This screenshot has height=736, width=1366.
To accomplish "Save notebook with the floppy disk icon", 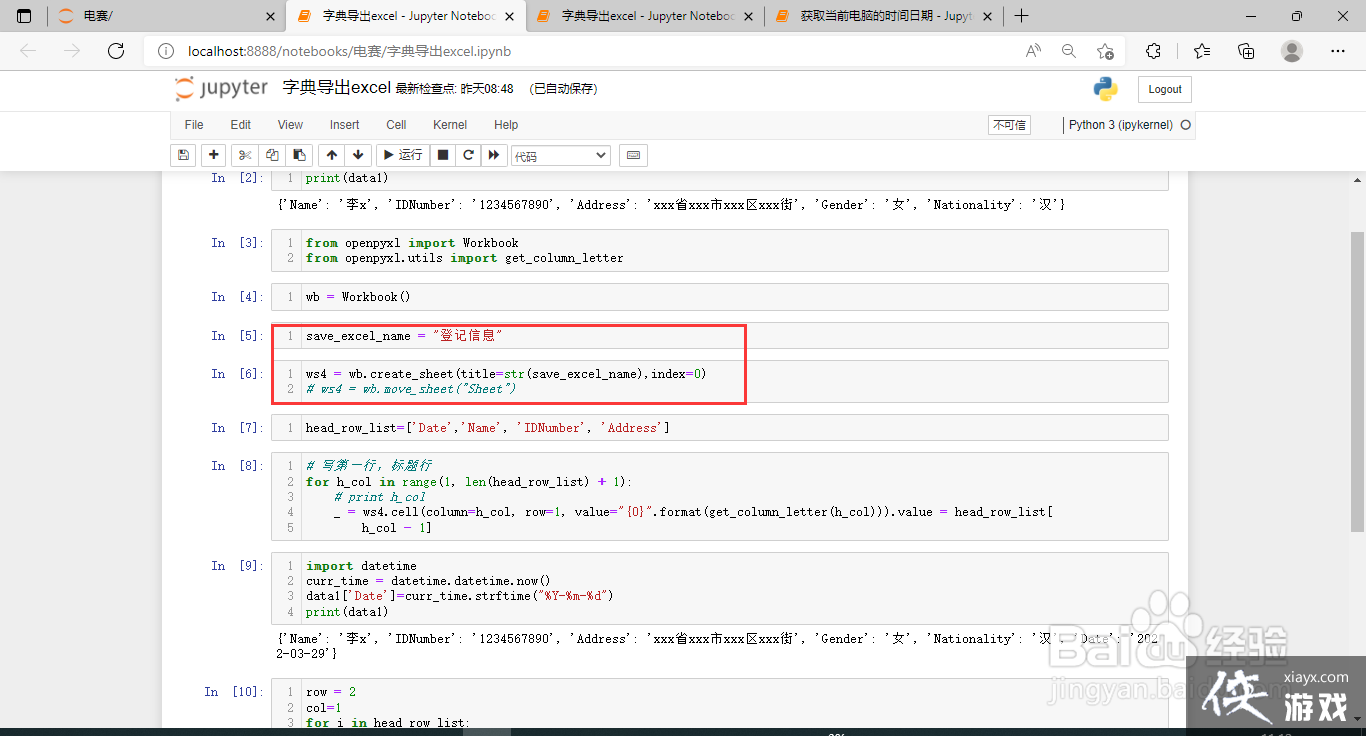I will (183, 155).
